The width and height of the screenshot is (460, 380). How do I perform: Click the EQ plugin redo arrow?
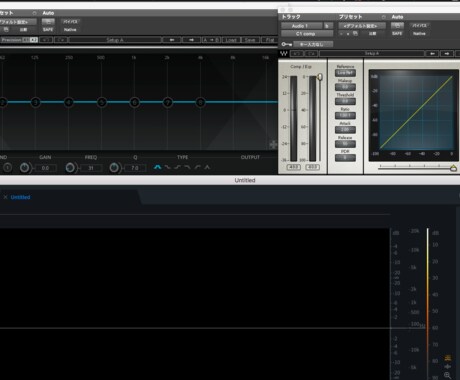(61, 40)
